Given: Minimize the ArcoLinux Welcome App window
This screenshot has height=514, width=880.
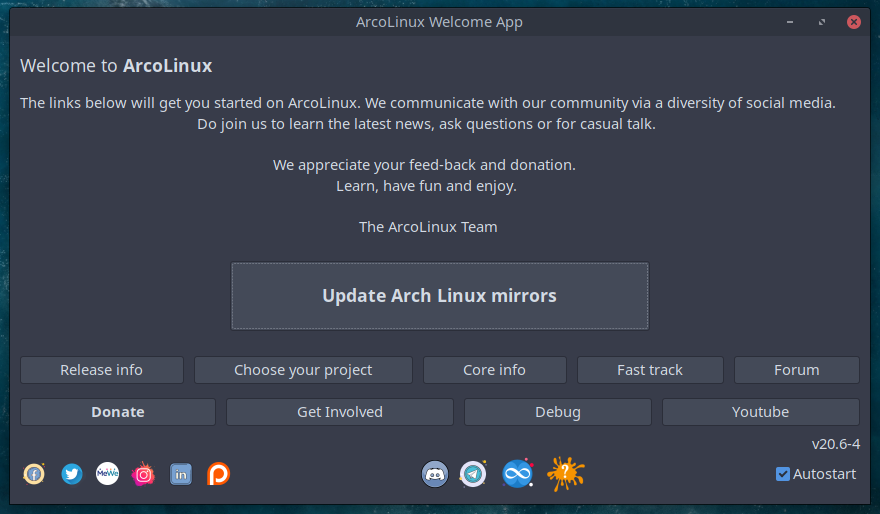Looking at the screenshot, I should 790,22.
